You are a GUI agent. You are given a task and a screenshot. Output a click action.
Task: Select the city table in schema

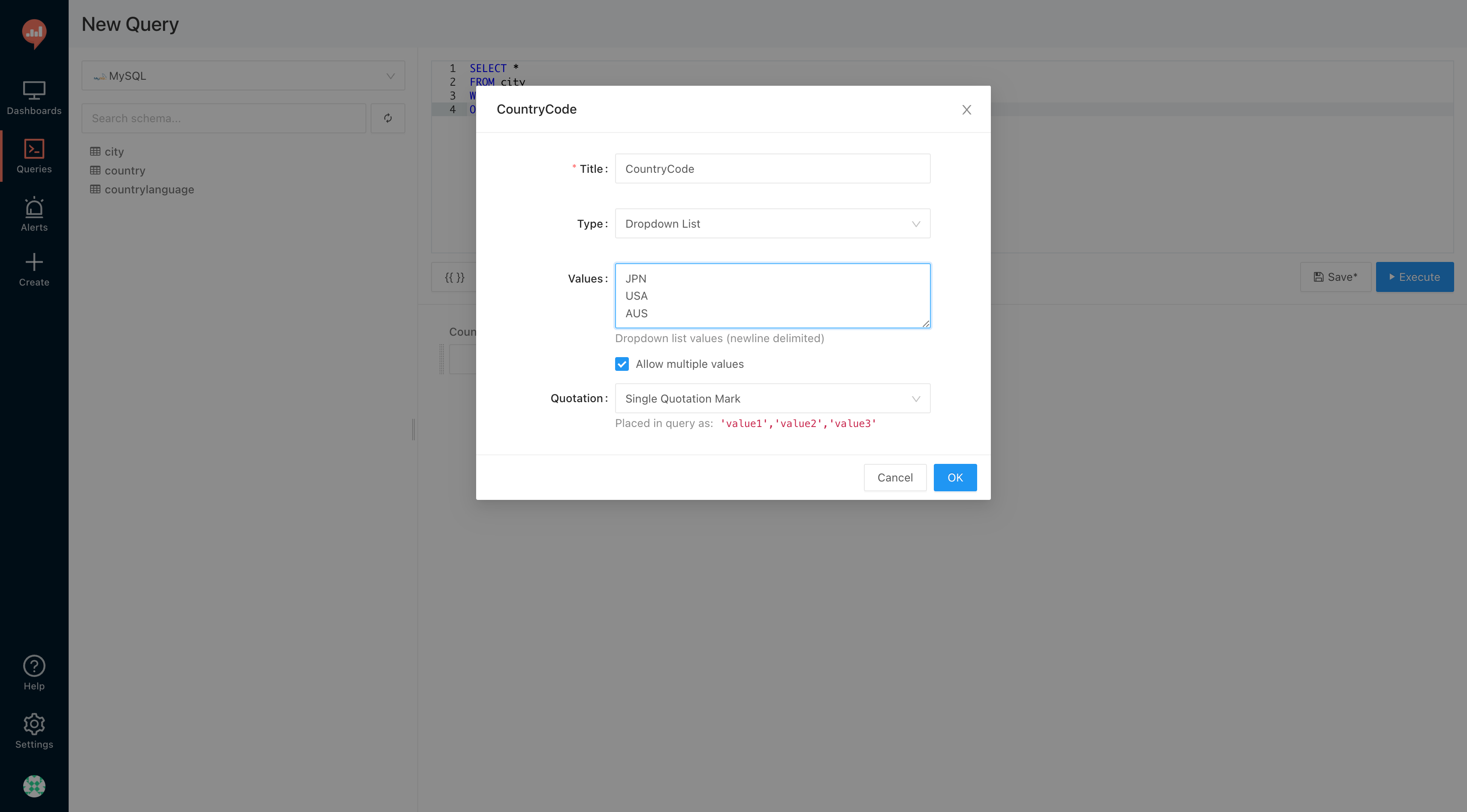[114, 152]
